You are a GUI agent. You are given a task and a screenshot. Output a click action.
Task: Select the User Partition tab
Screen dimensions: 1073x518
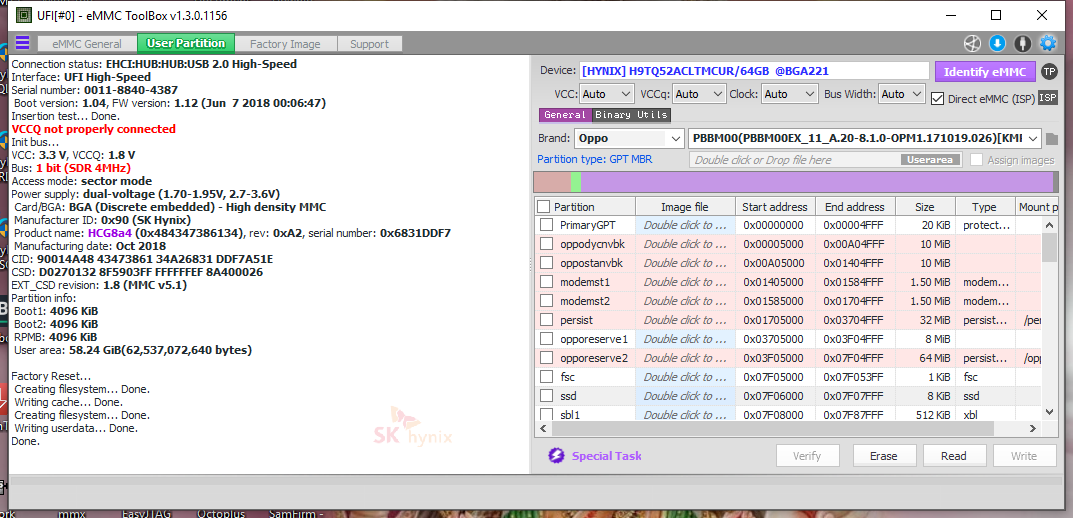[x=185, y=43]
